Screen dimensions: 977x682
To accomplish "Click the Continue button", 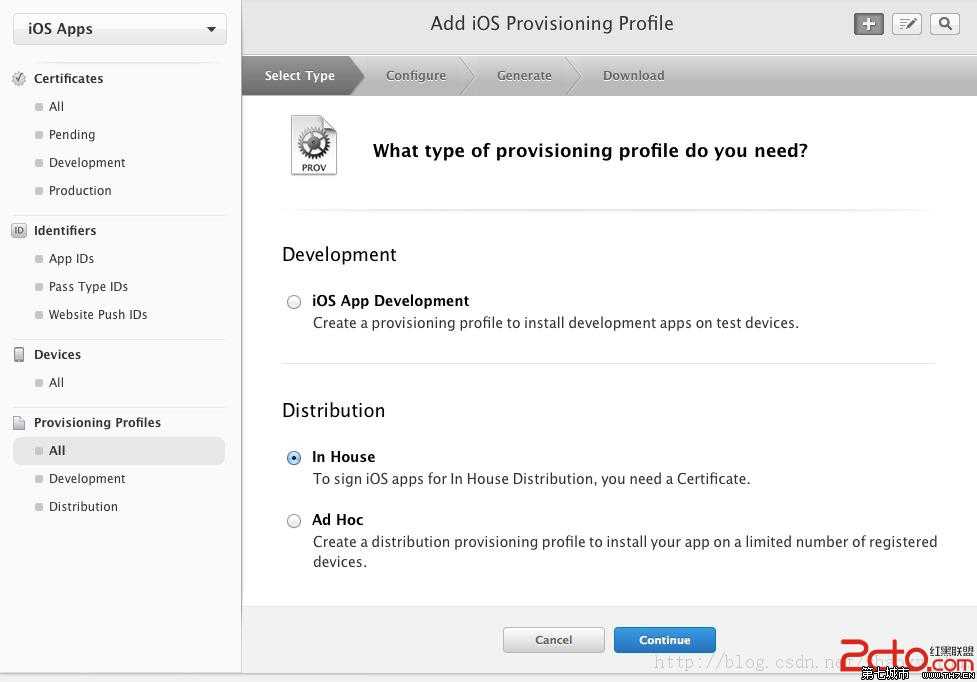I will (x=665, y=640).
